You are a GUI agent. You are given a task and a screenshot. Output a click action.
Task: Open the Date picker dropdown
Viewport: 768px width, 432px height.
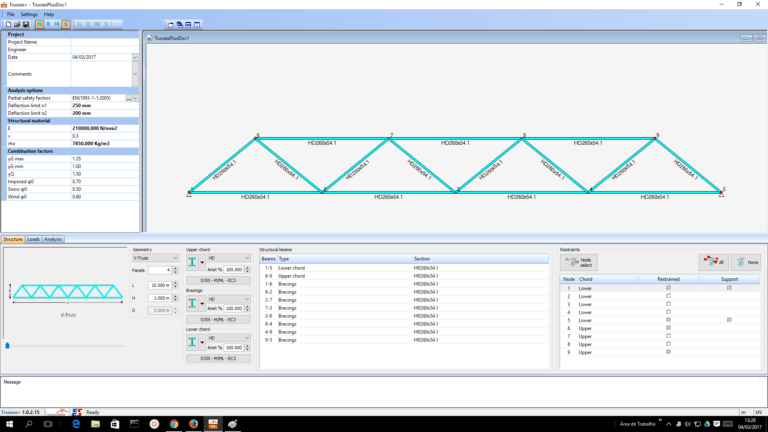coord(135,57)
